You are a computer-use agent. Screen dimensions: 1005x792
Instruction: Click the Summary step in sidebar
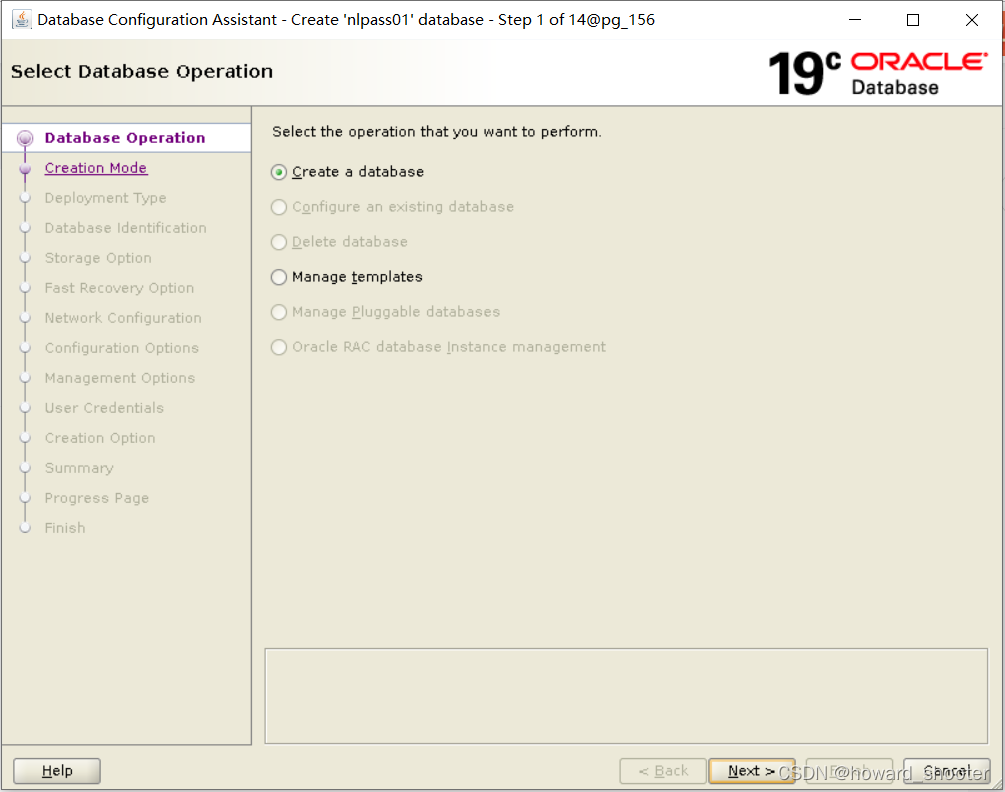[x=79, y=468]
